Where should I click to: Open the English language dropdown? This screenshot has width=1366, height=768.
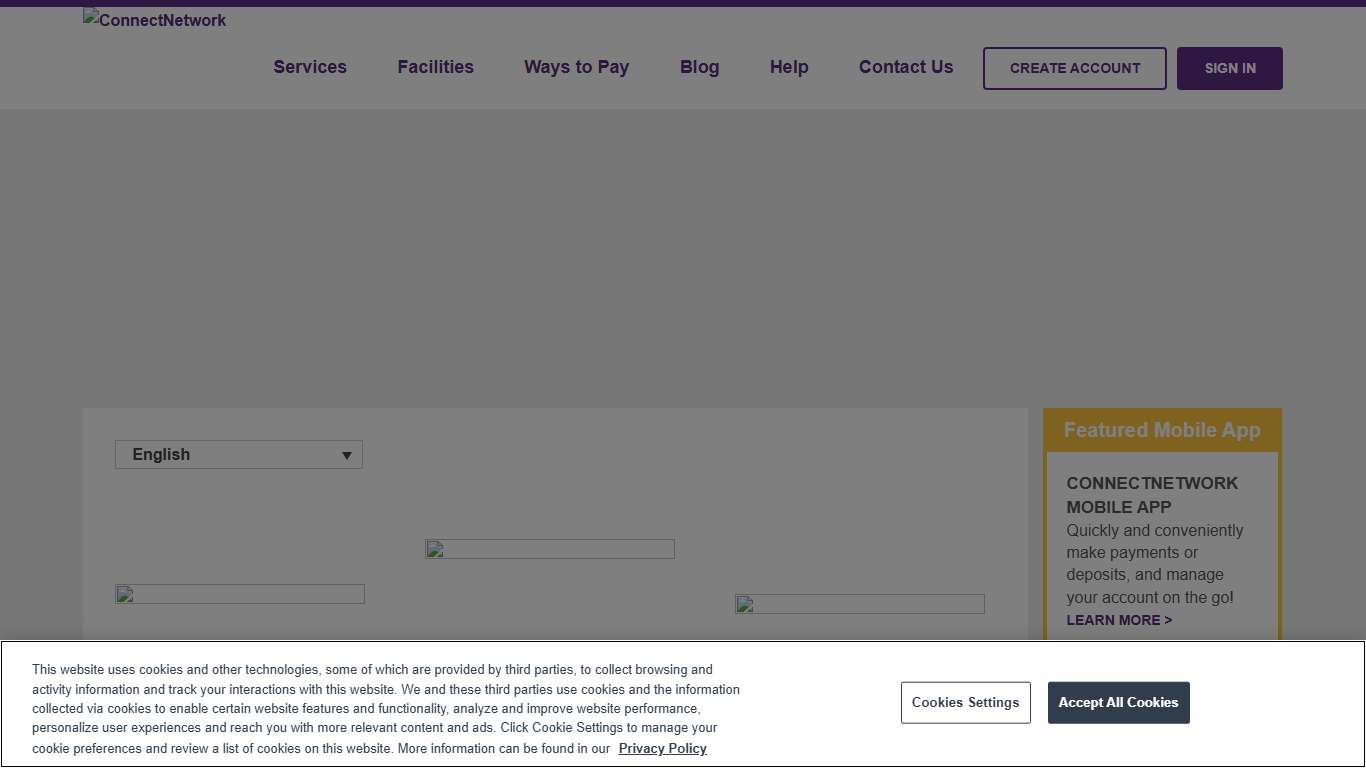pyautogui.click(x=238, y=454)
